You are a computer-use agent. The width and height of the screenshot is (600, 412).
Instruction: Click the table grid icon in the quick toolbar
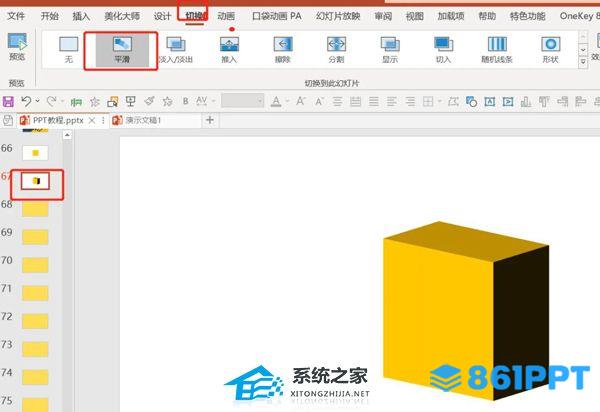click(428, 101)
